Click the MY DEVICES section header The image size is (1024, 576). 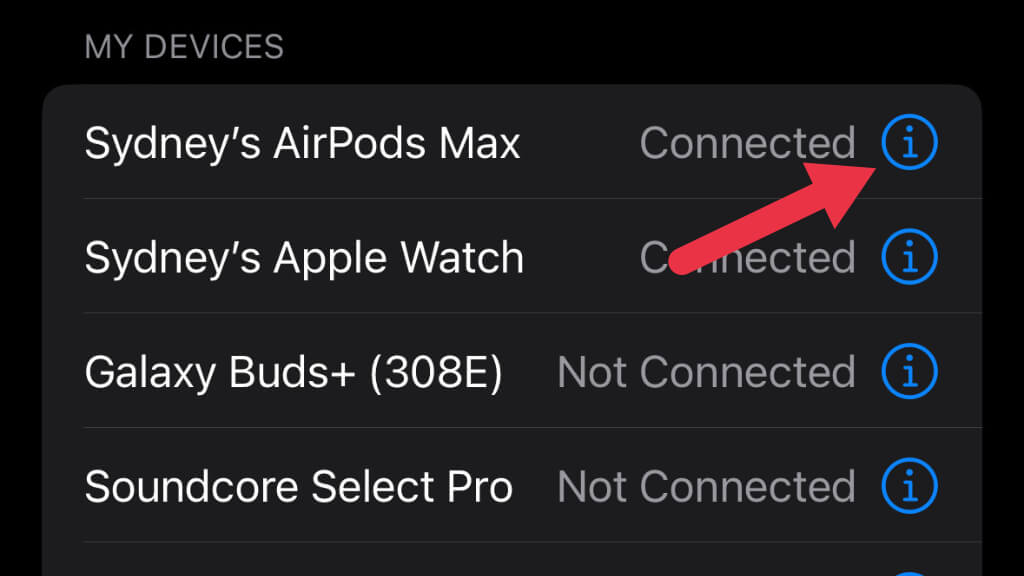point(184,47)
